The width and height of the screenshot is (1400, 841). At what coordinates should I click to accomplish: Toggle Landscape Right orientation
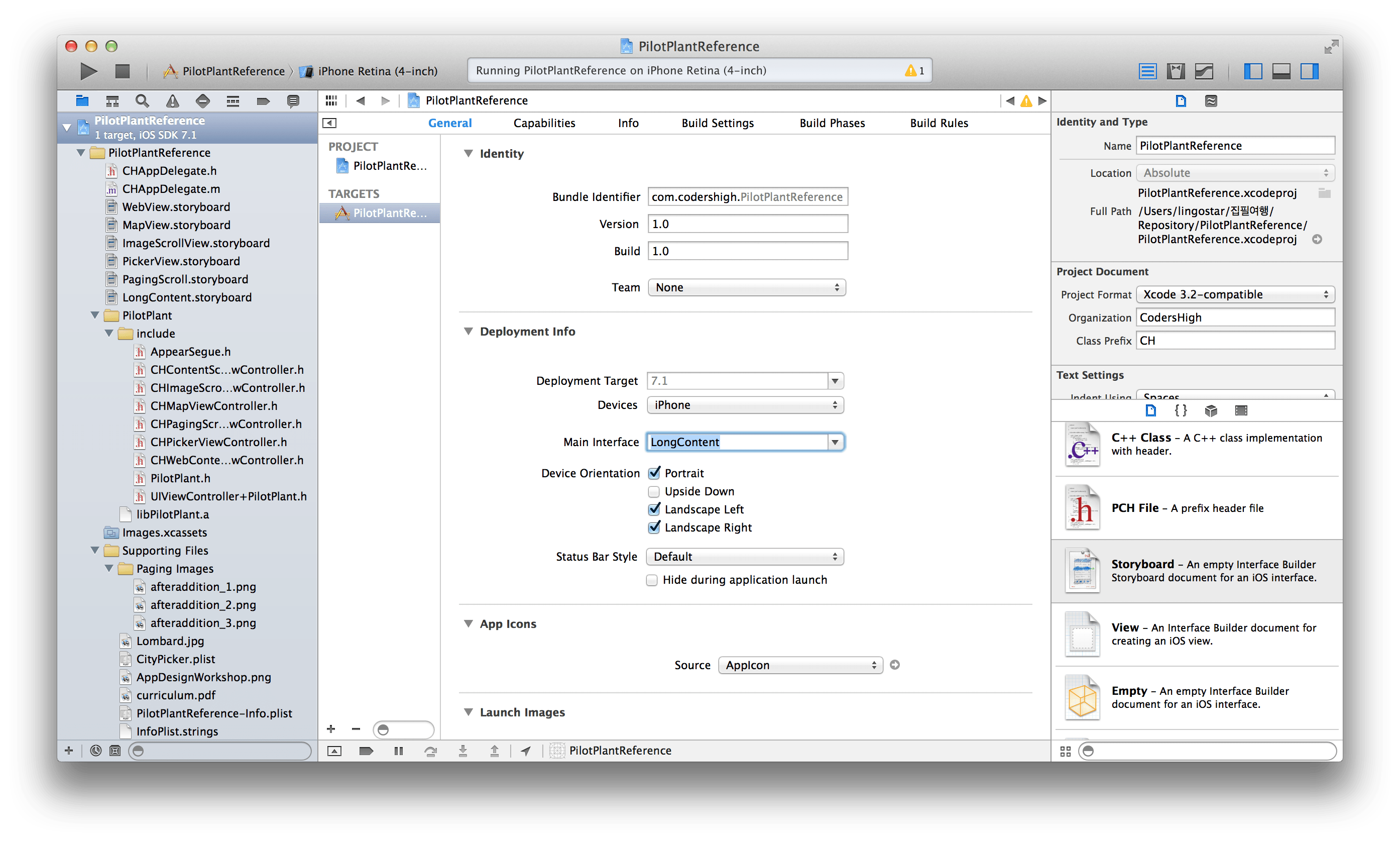tap(654, 527)
